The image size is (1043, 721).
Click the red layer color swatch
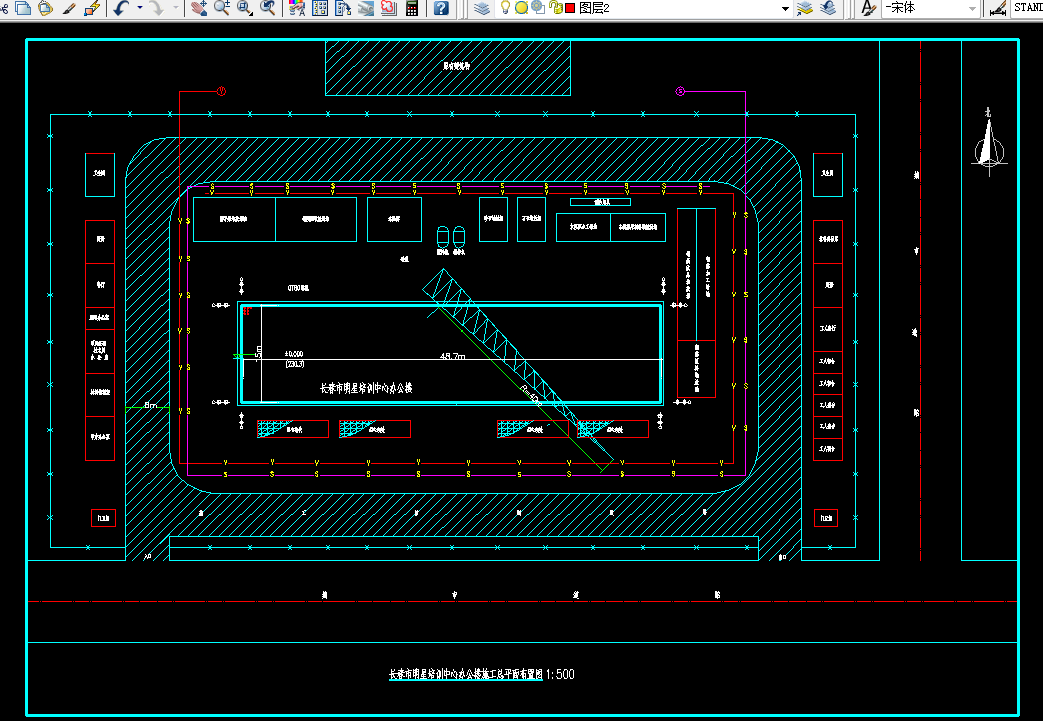pos(570,8)
